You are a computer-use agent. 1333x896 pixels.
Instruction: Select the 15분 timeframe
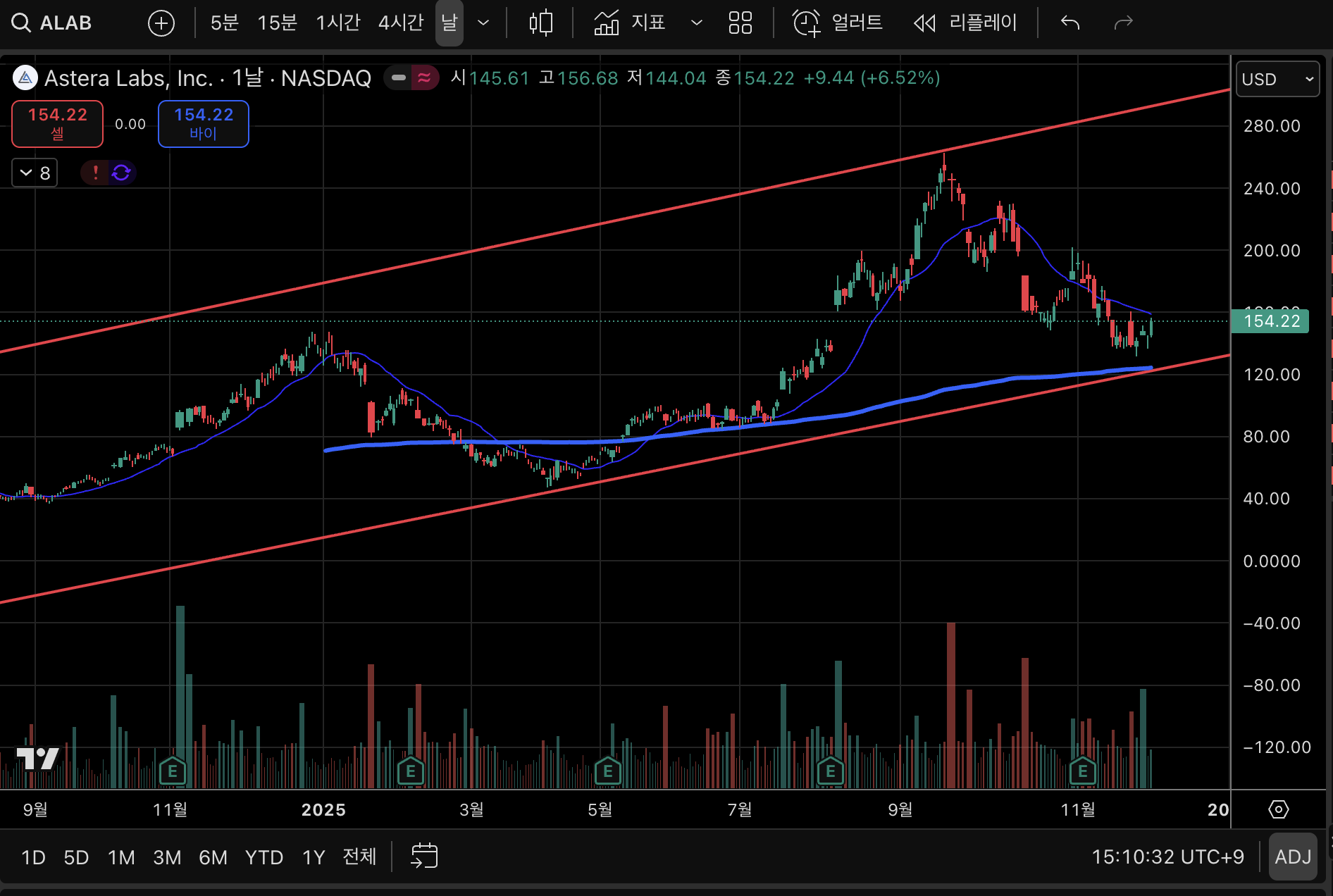[x=277, y=23]
